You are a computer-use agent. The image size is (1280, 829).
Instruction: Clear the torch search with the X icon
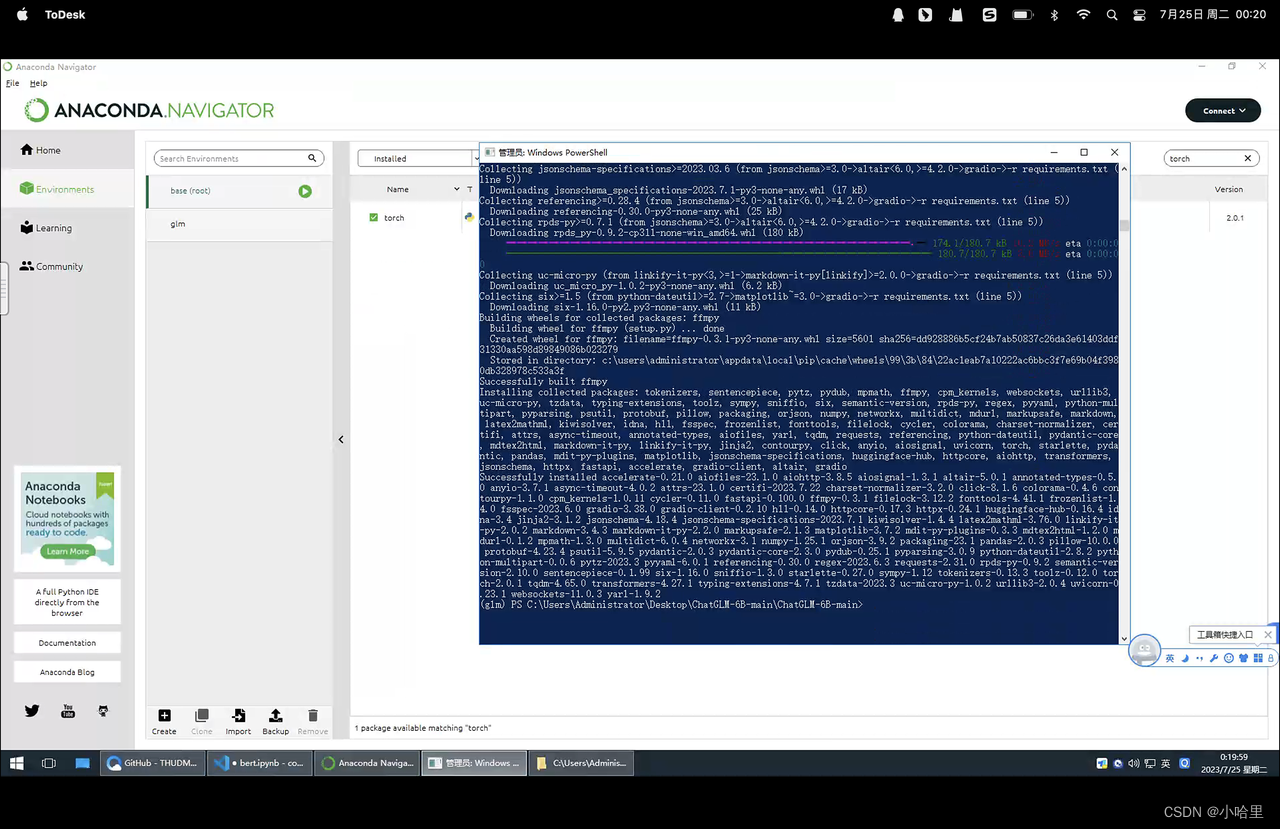[1248, 158]
